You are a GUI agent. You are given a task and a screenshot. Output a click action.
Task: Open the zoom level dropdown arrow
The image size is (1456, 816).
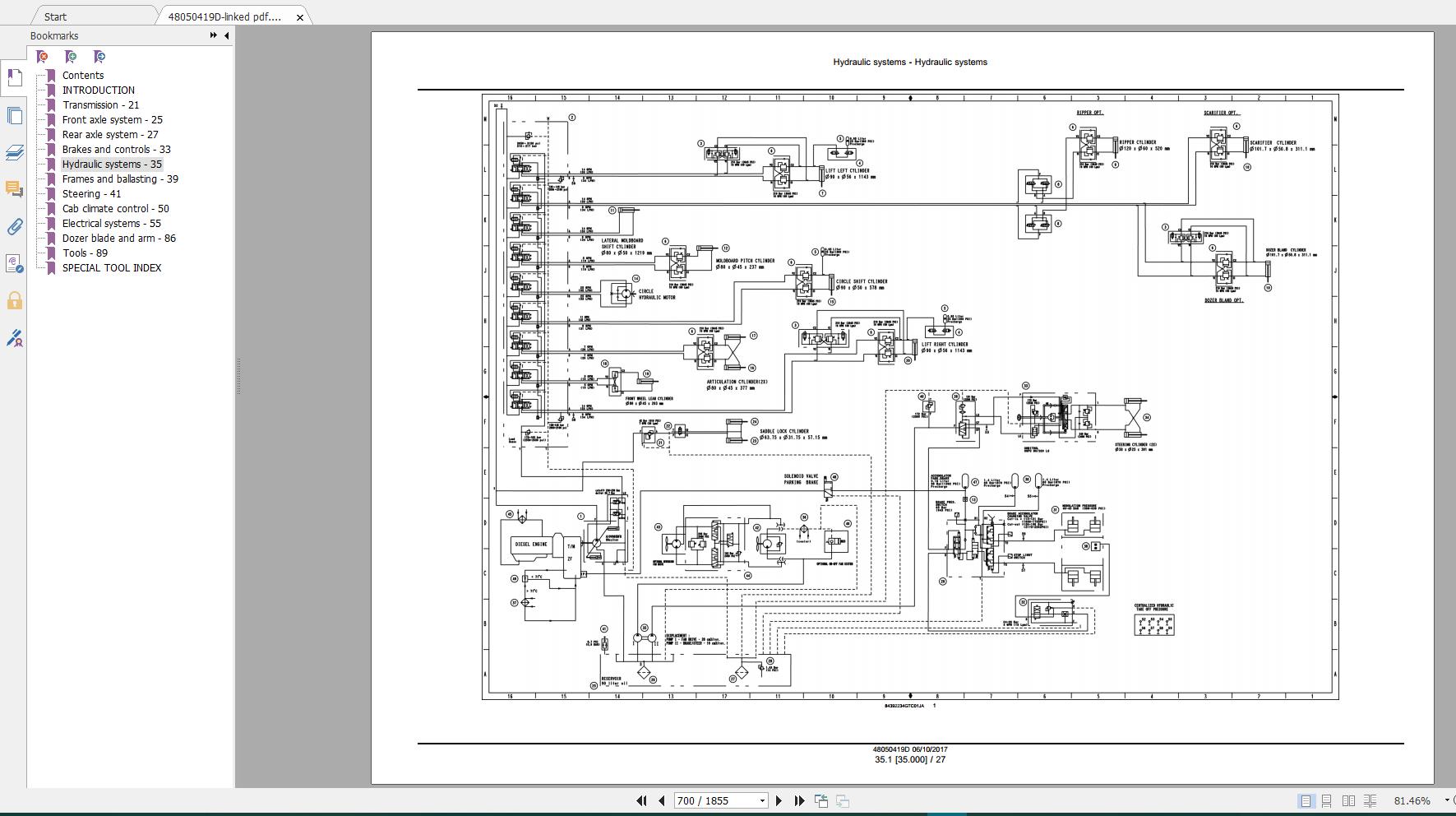(1447, 800)
